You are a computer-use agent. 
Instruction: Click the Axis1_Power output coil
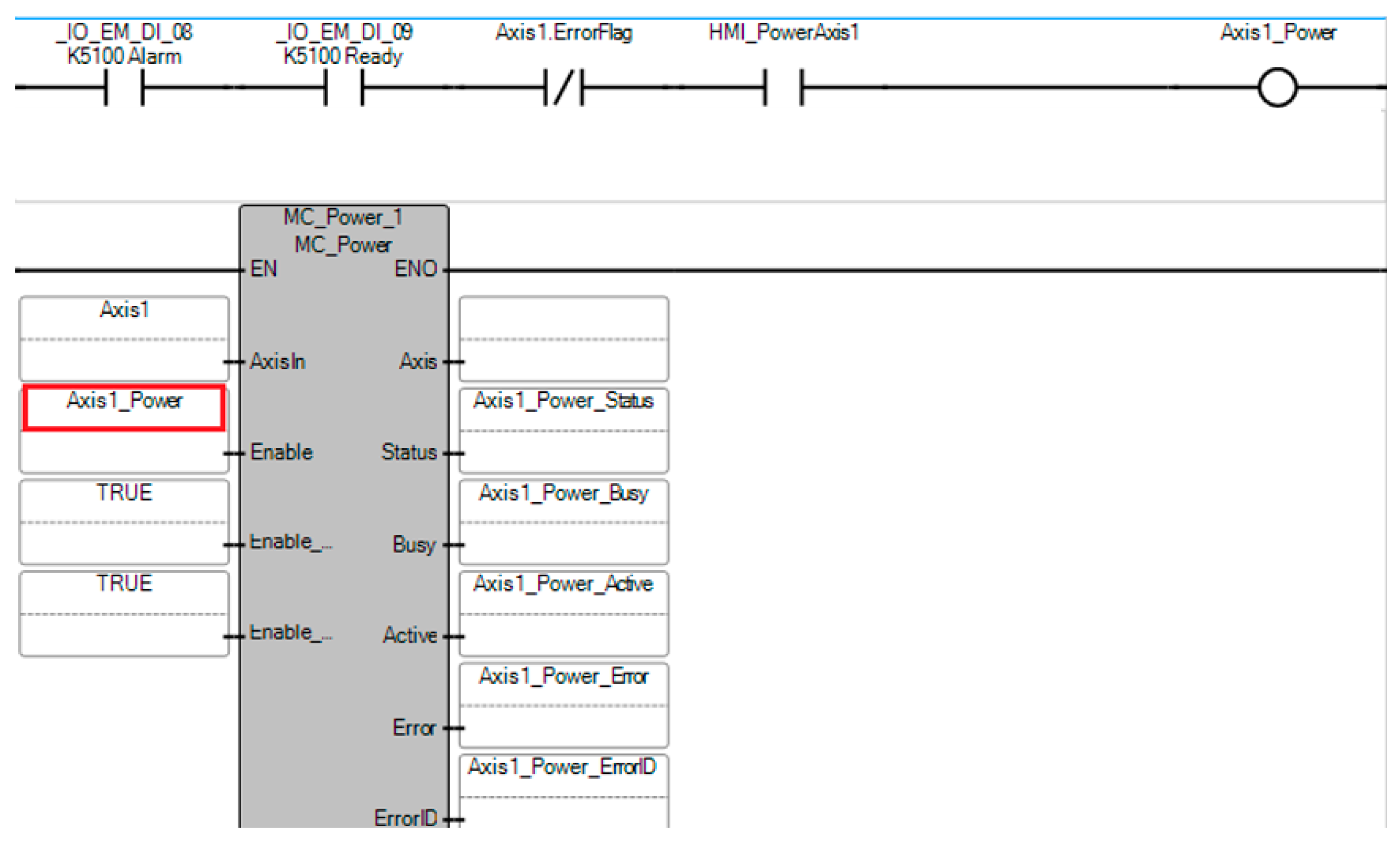pyautogui.click(x=1277, y=87)
